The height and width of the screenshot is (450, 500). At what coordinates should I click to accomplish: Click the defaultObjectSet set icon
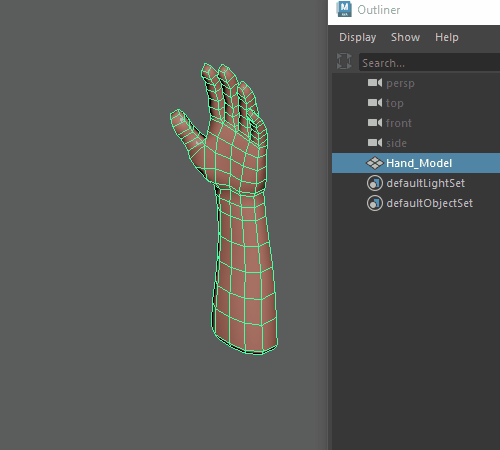(375, 203)
